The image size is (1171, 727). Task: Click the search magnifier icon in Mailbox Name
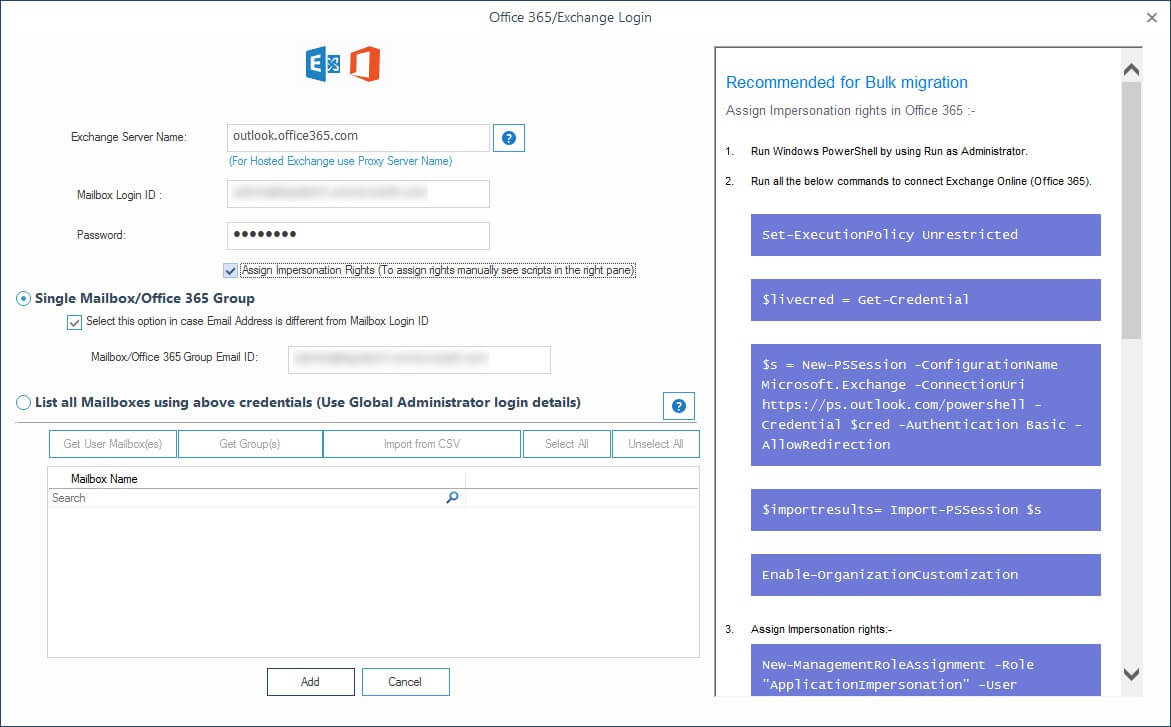452,498
